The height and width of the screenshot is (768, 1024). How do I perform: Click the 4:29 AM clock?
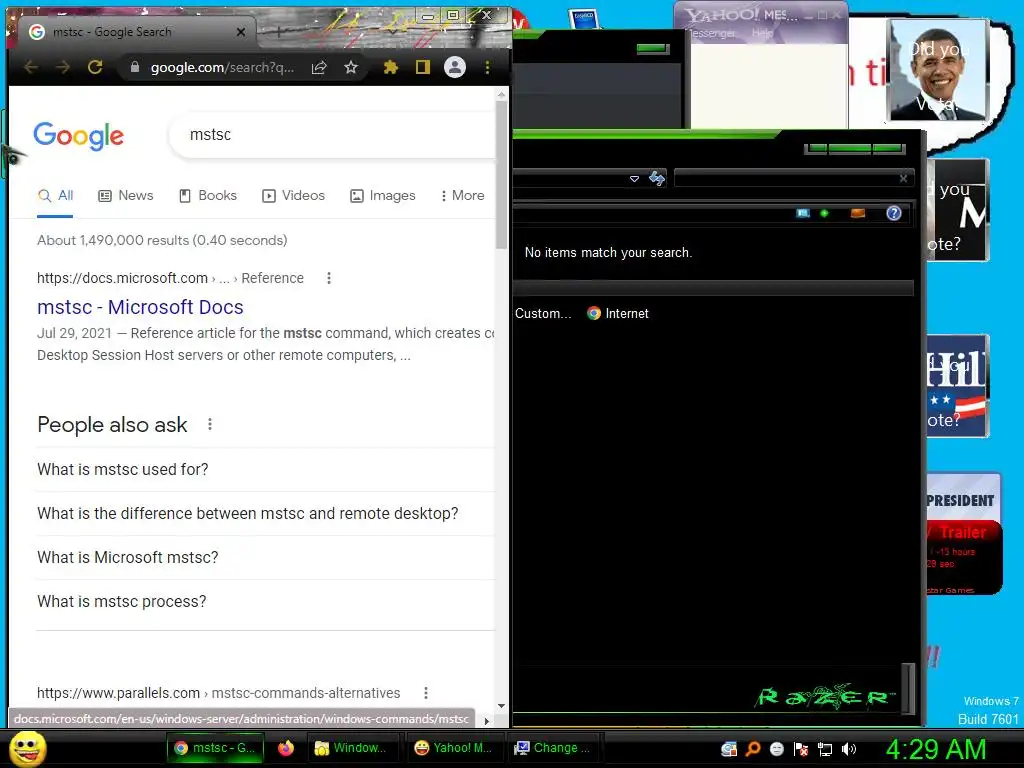pyautogui.click(x=935, y=749)
